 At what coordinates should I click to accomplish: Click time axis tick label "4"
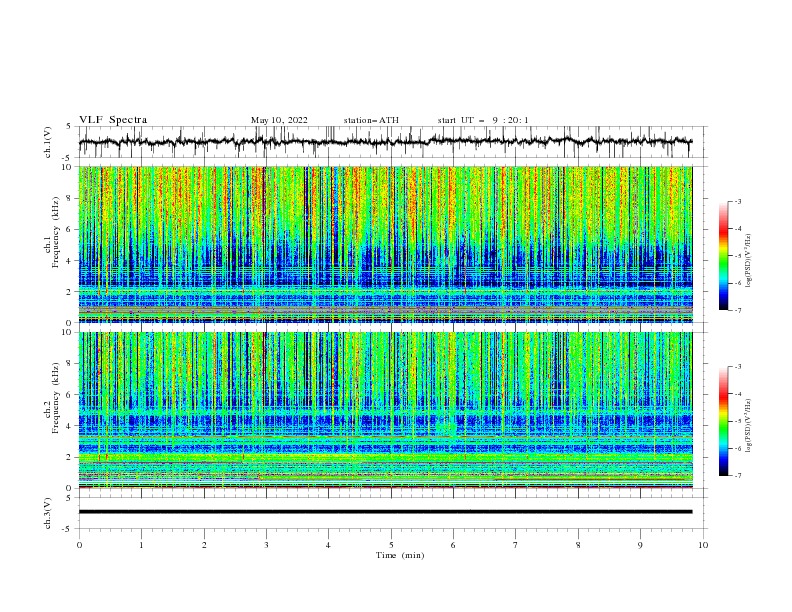[328, 545]
